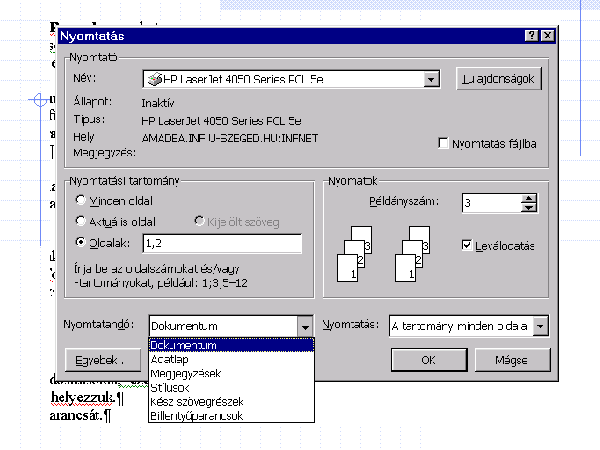Toggle the Leválogatás checkbox

(x=467, y=244)
